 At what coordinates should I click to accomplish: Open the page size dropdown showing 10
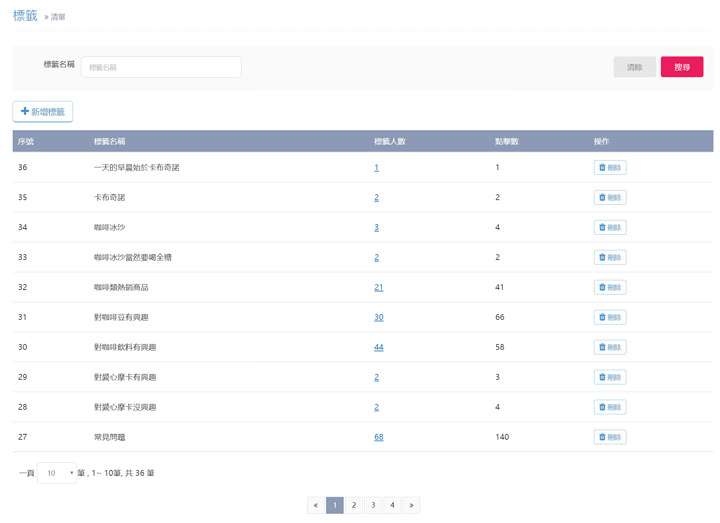[x=57, y=472]
